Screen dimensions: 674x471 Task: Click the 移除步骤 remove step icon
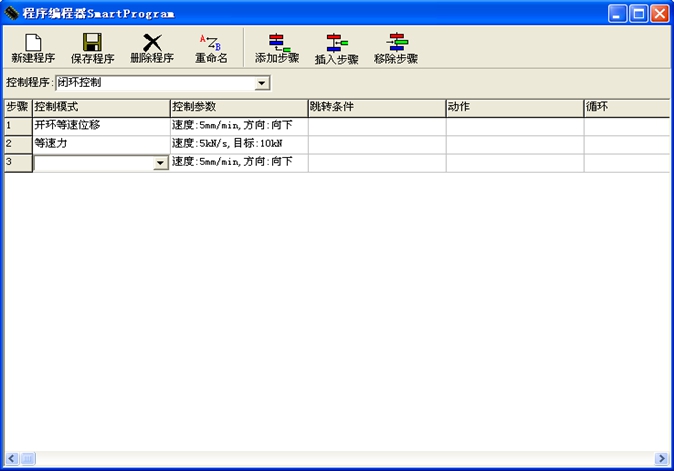pos(396,42)
